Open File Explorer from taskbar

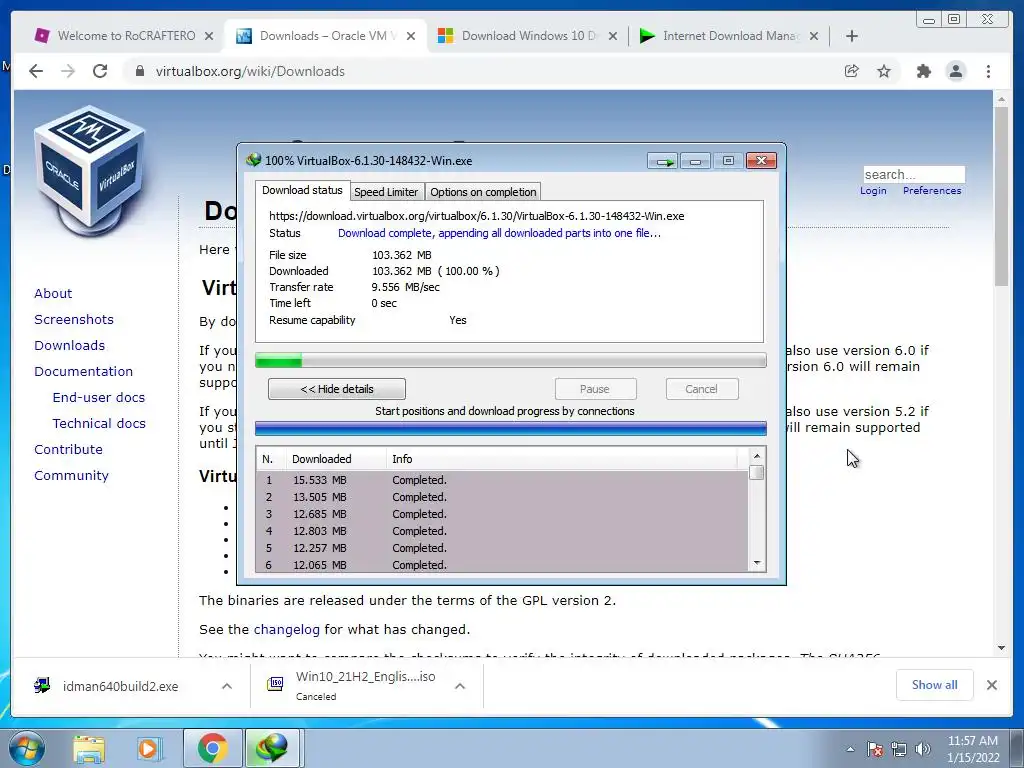[x=89, y=748]
